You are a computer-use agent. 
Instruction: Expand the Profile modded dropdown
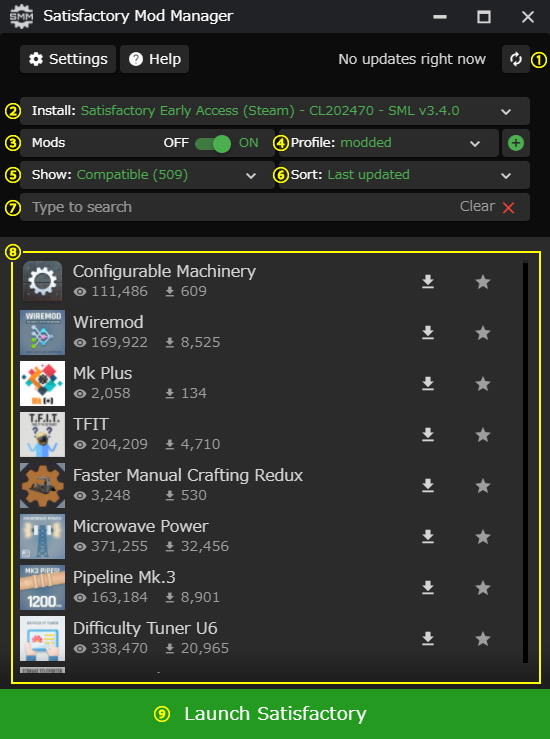click(x=389, y=143)
